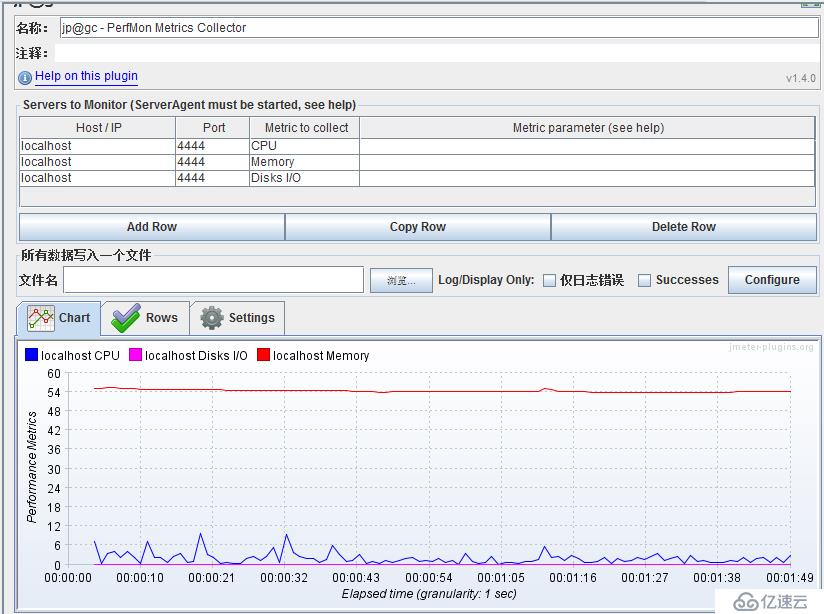824x614 pixels.
Task: Enable the 仅日志错误 checkbox
Action: [549, 280]
